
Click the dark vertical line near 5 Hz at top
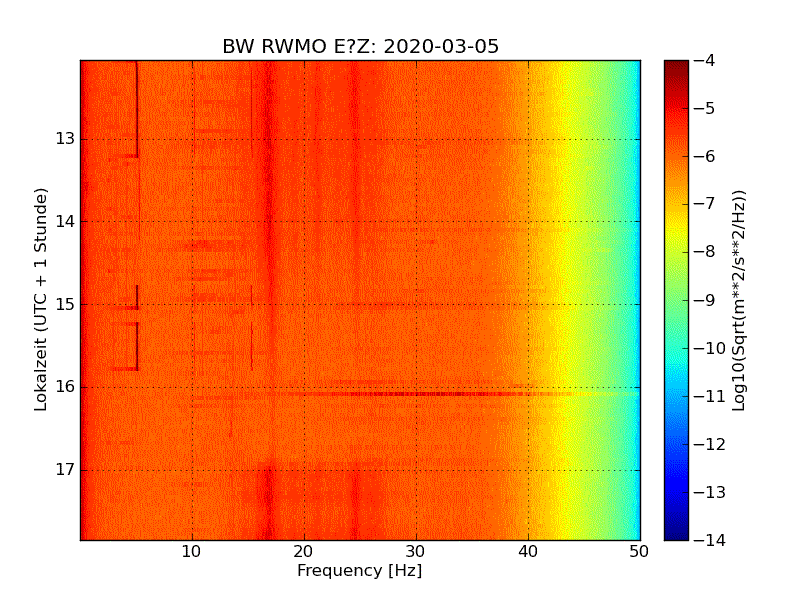[x=137, y=109]
